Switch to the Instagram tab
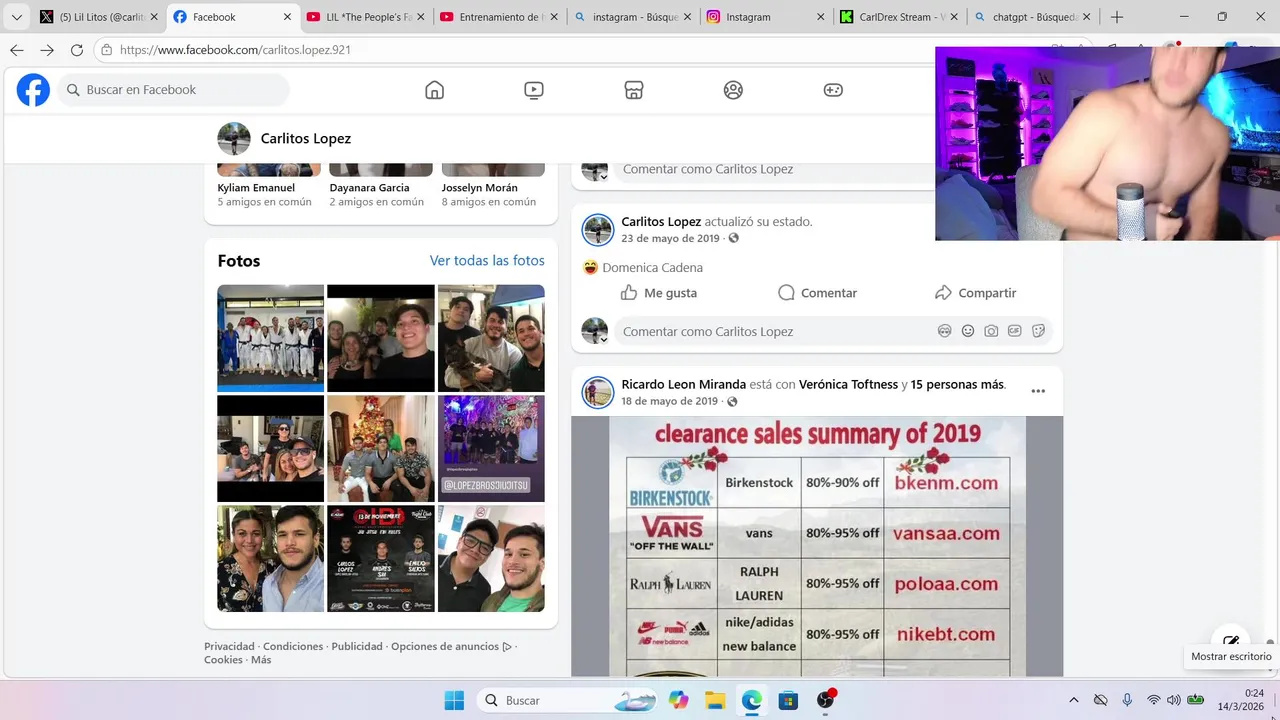The height and width of the screenshot is (720, 1280). pyautogui.click(x=765, y=17)
